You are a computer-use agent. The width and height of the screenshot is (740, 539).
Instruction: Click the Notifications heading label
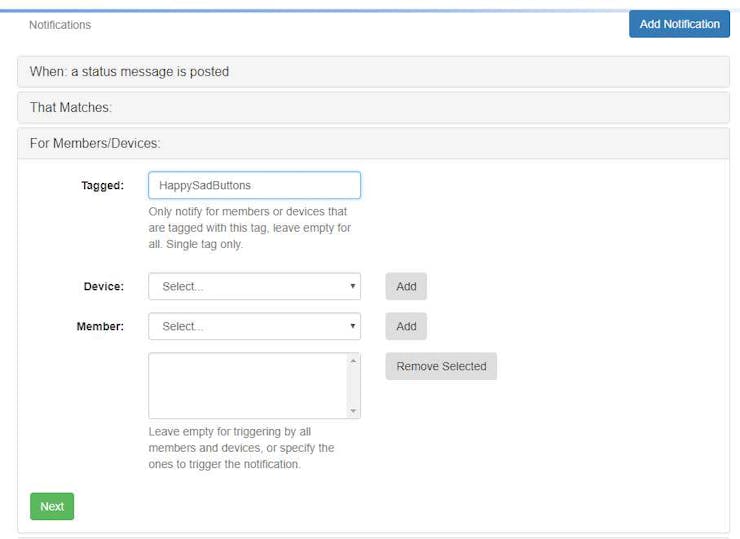[x=60, y=25]
